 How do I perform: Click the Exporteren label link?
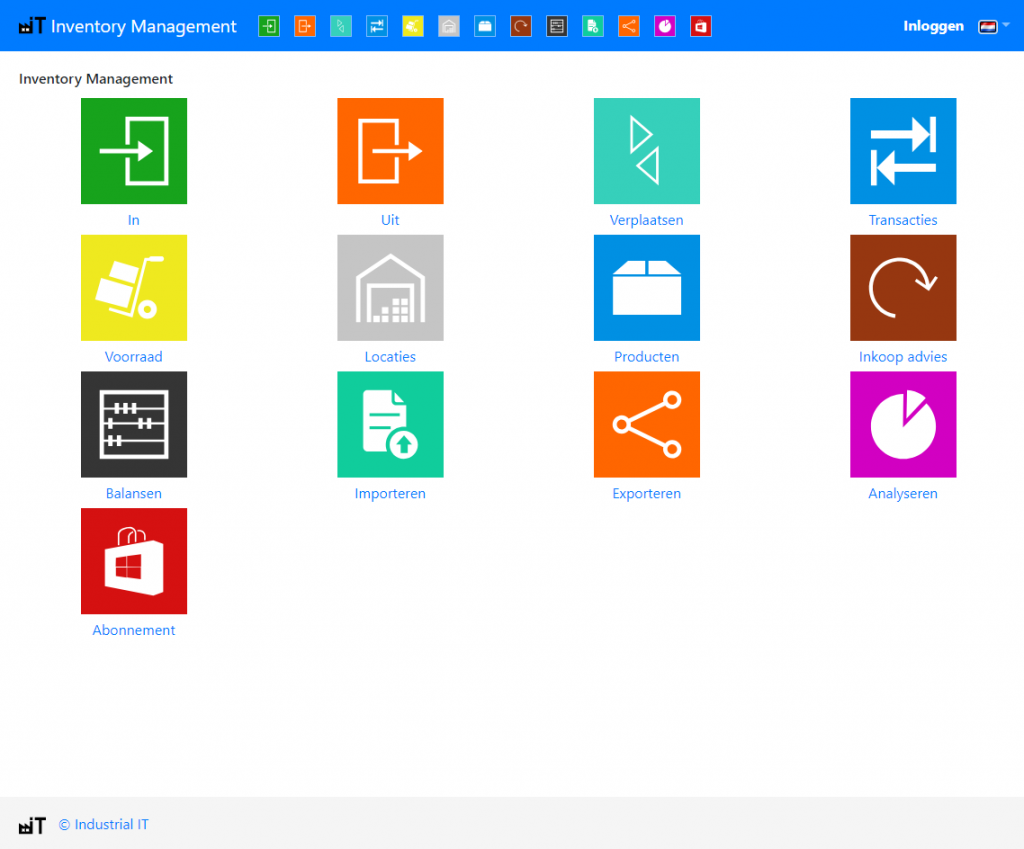click(x=647, y=493)
